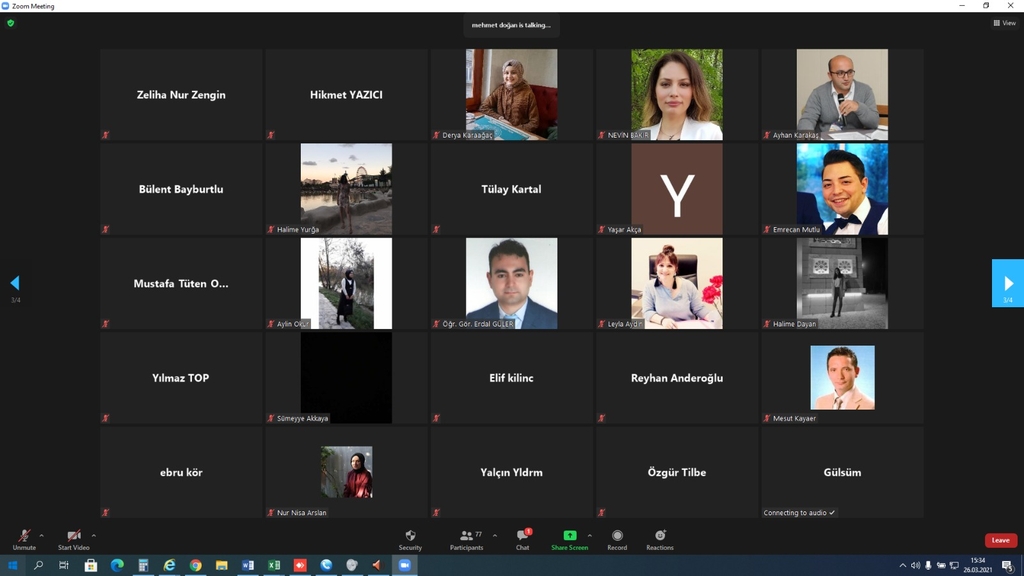Open Microsoft Word from the taskbar
Viewport: 1024px width, 576px height.
click(248, 565)
